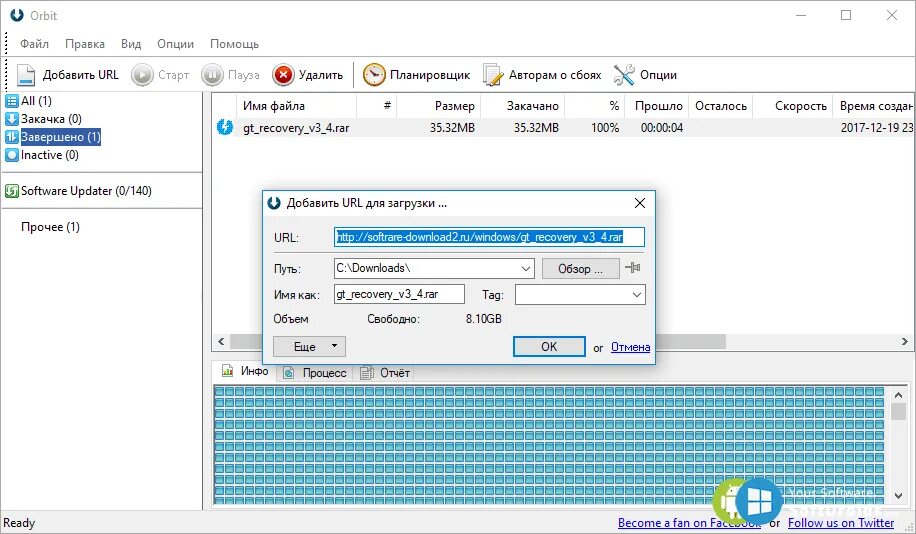Screen dimensions: 916x534
Task: Sort by Прошло column header
Action: tap(658, 106)
